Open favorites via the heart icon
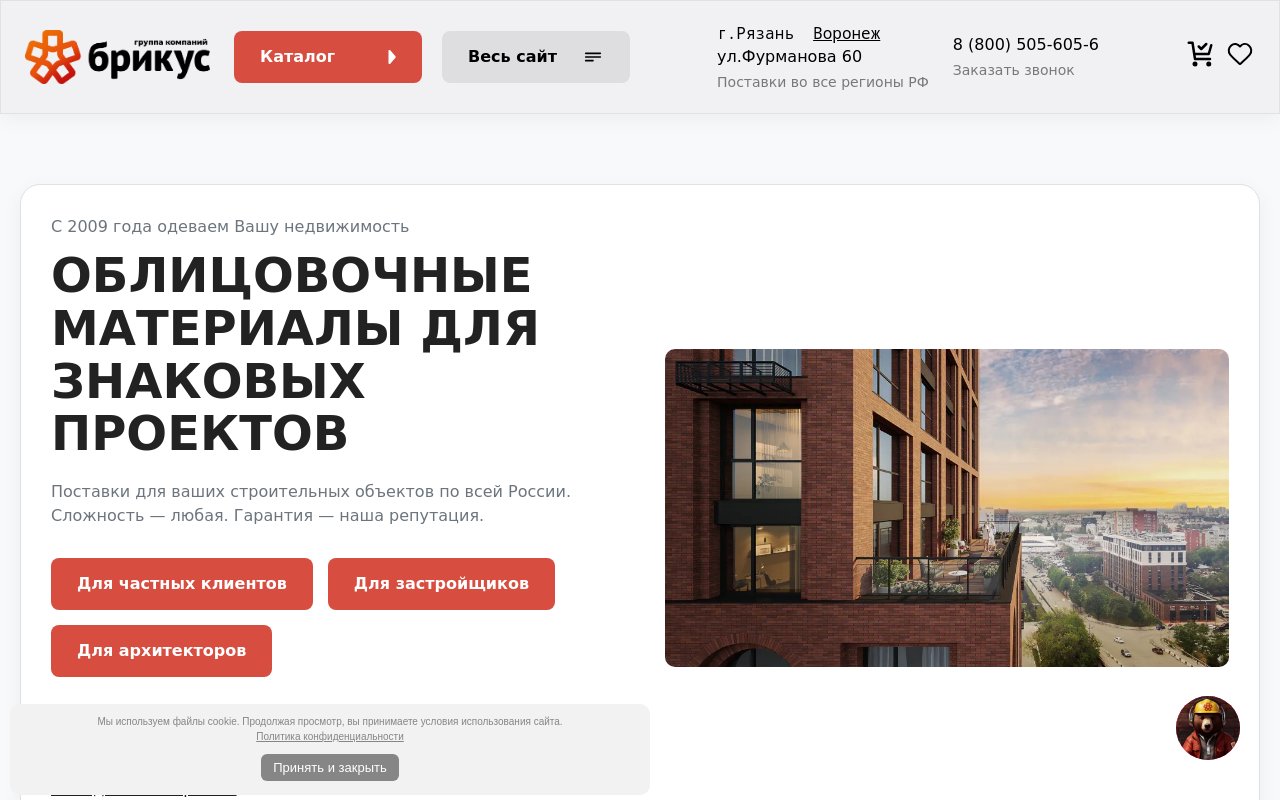Viewport: 1280px width, 800px height. coord(1240,54)
